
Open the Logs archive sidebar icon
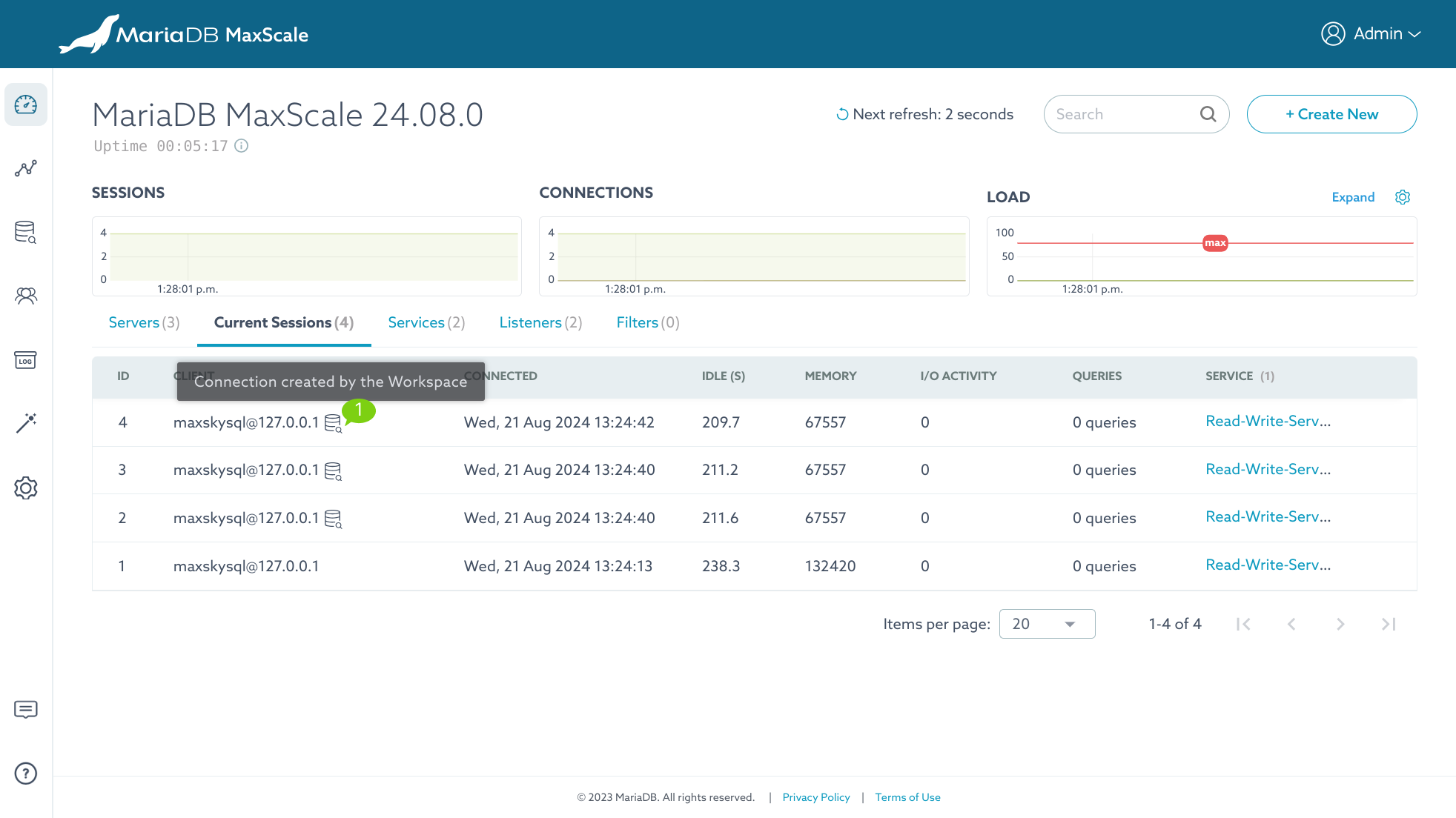click(x=26, y=360)
